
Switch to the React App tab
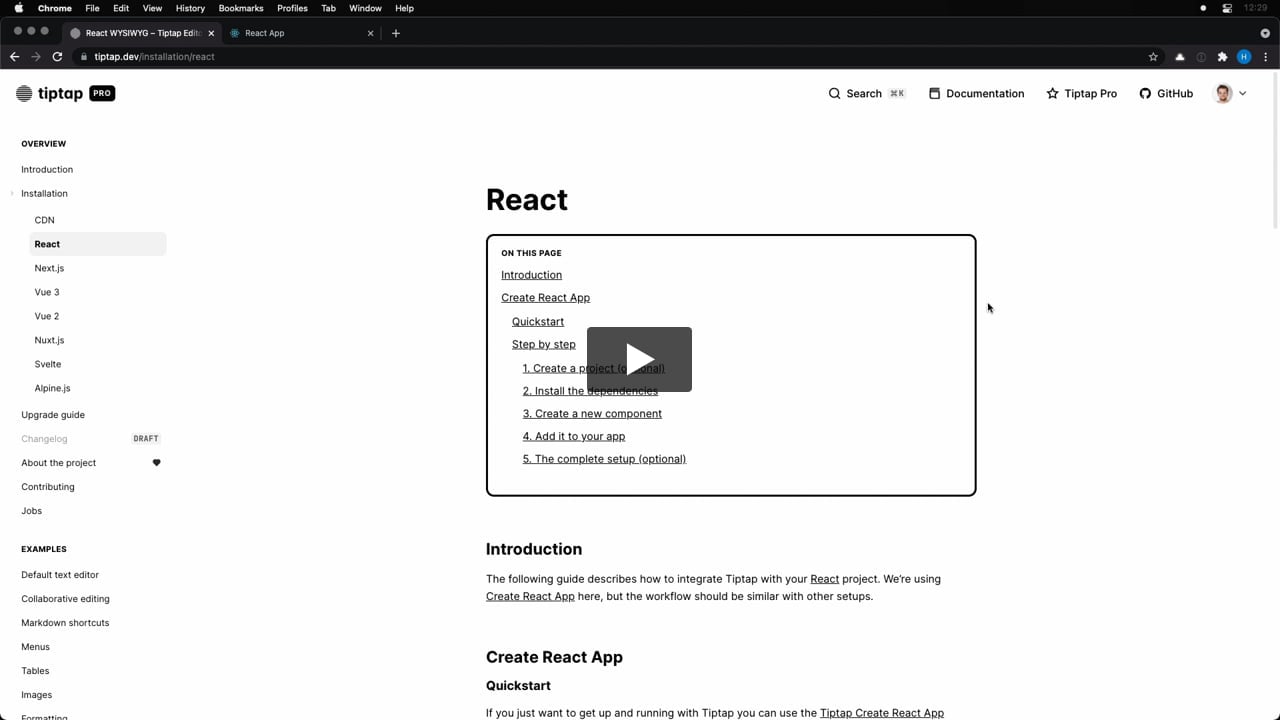(x=300, y=33)
